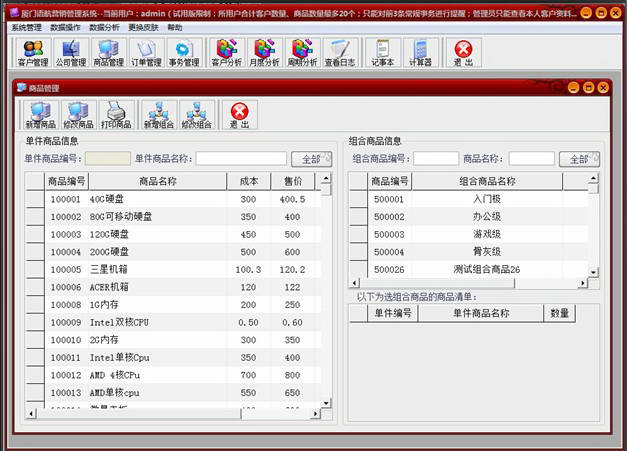This screenshot has width=627, height=451.
Task: Focus the 组合商品编号 input field
Action: pyautogui.click(x=436, y=159)
